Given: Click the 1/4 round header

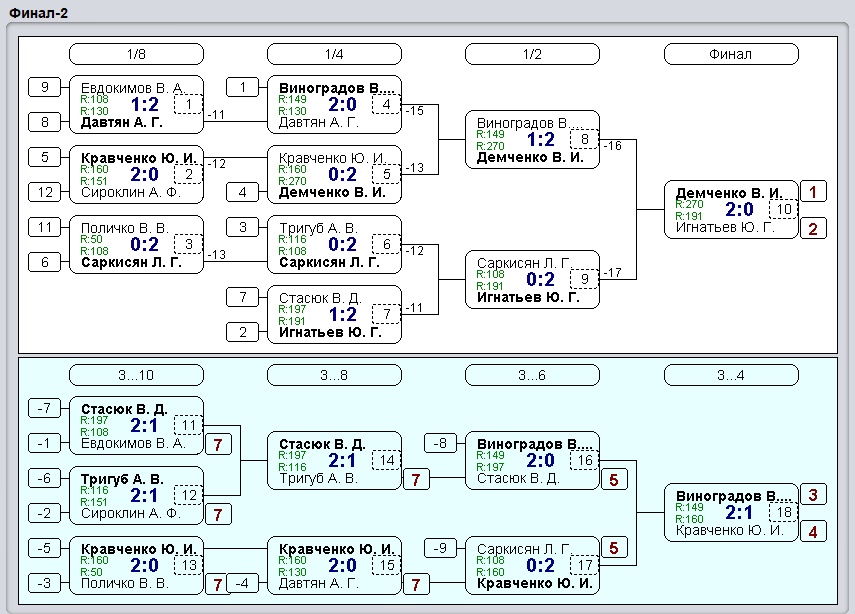Looking at the screenshot, I should coord(334,54).
